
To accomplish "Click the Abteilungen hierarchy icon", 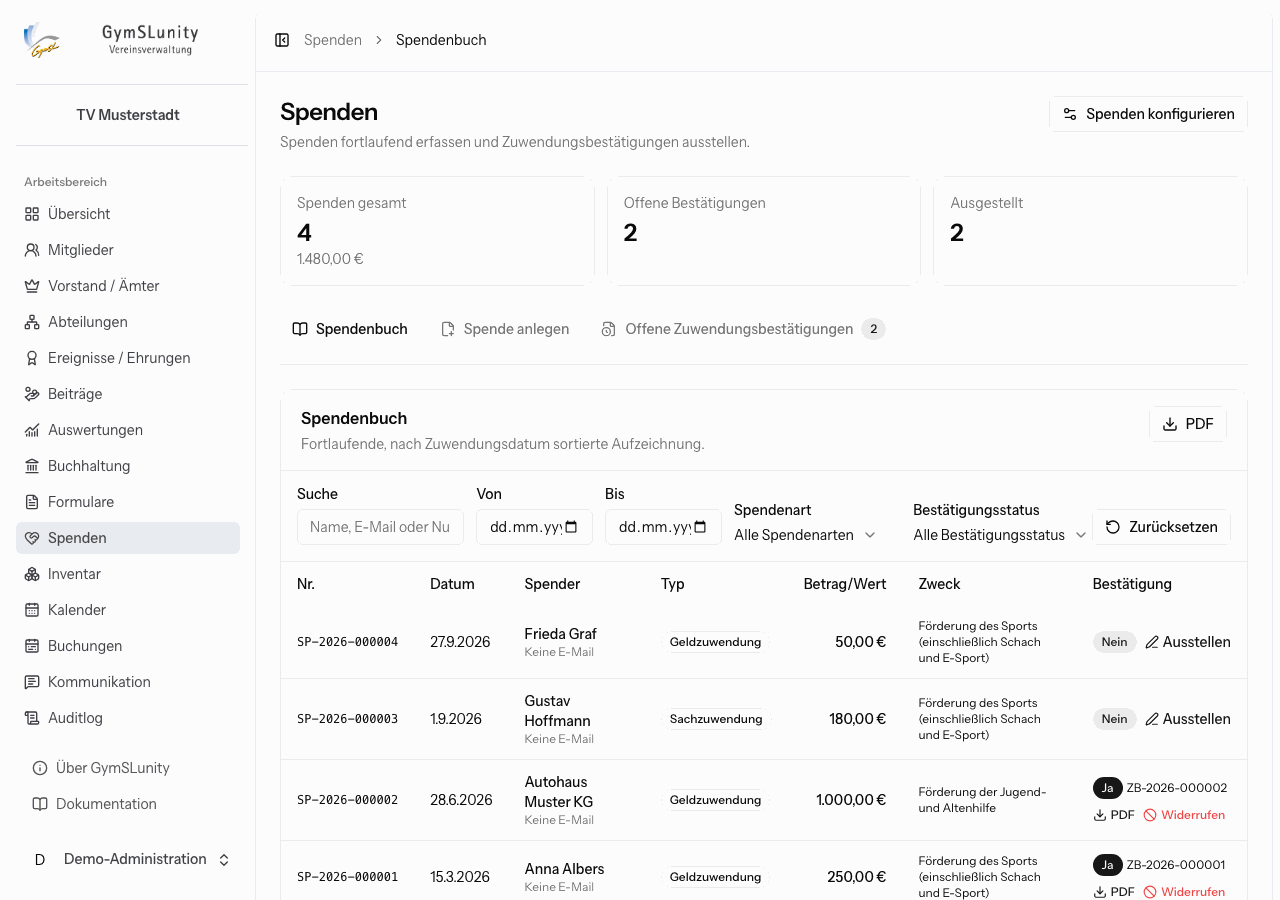I will (32, 322).
